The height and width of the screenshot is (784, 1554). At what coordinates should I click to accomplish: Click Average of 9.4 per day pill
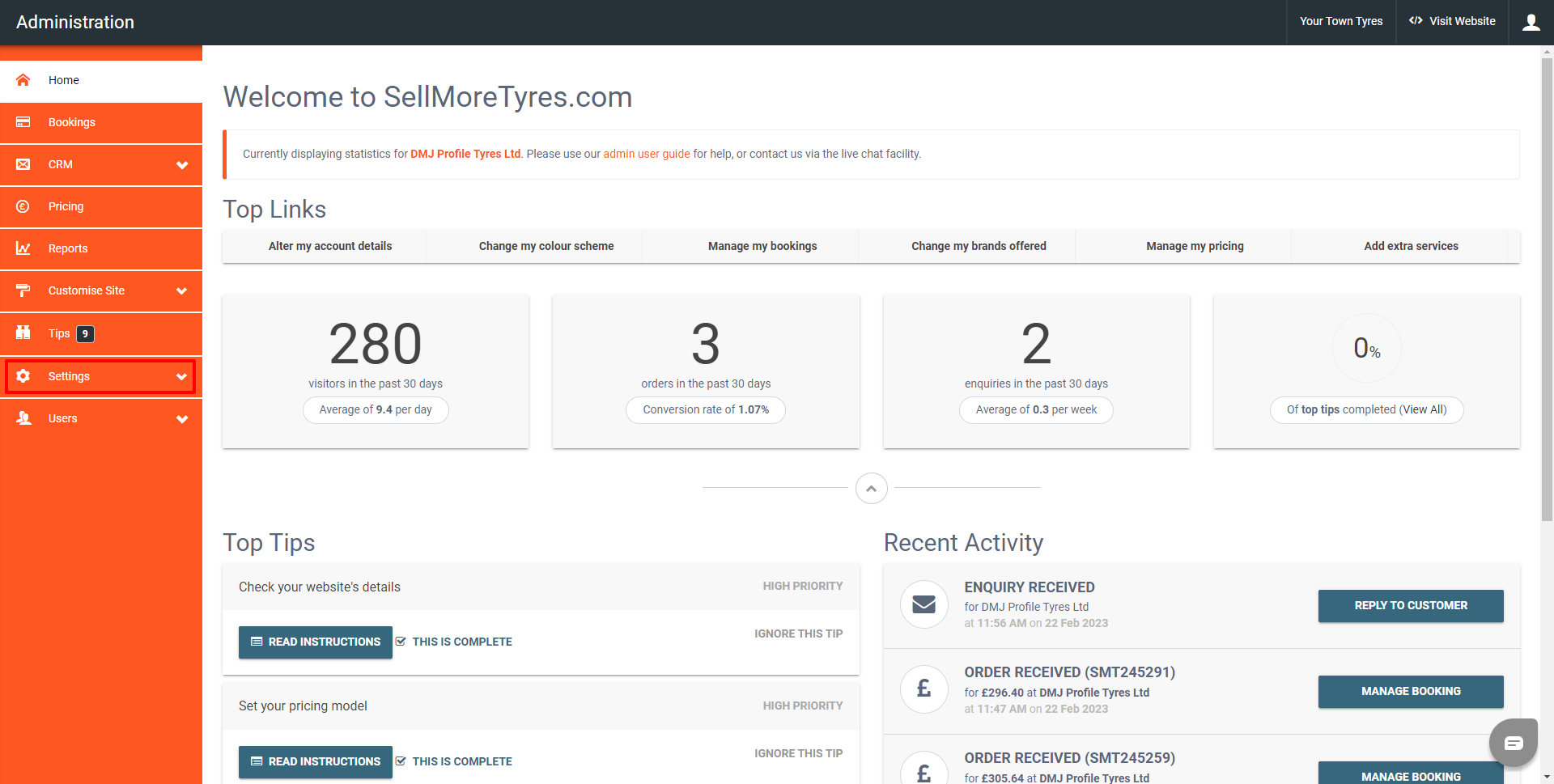point(376,409)
